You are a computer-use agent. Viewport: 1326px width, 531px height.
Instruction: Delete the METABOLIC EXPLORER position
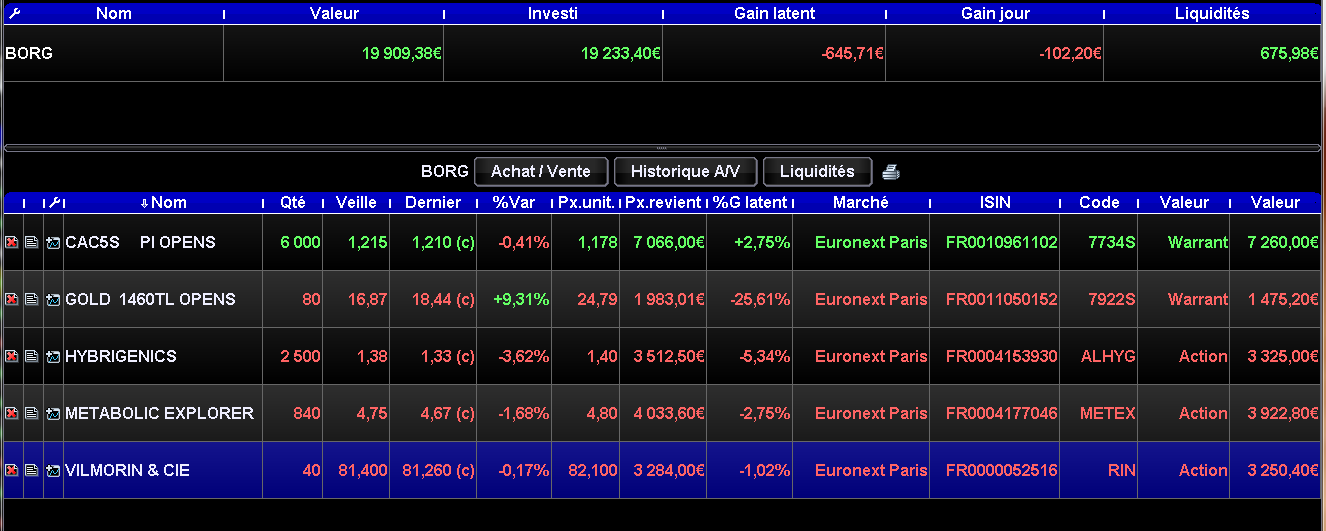tap(12, 413)
